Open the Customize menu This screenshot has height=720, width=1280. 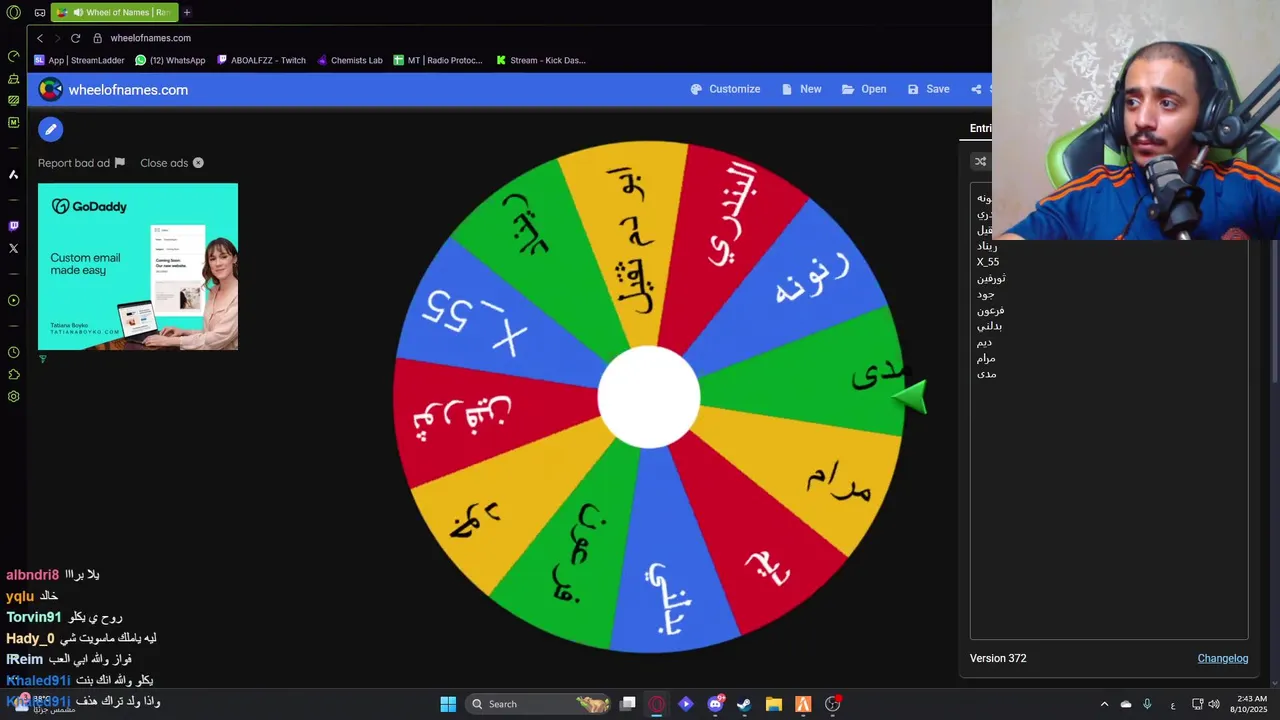click(725, 89)
